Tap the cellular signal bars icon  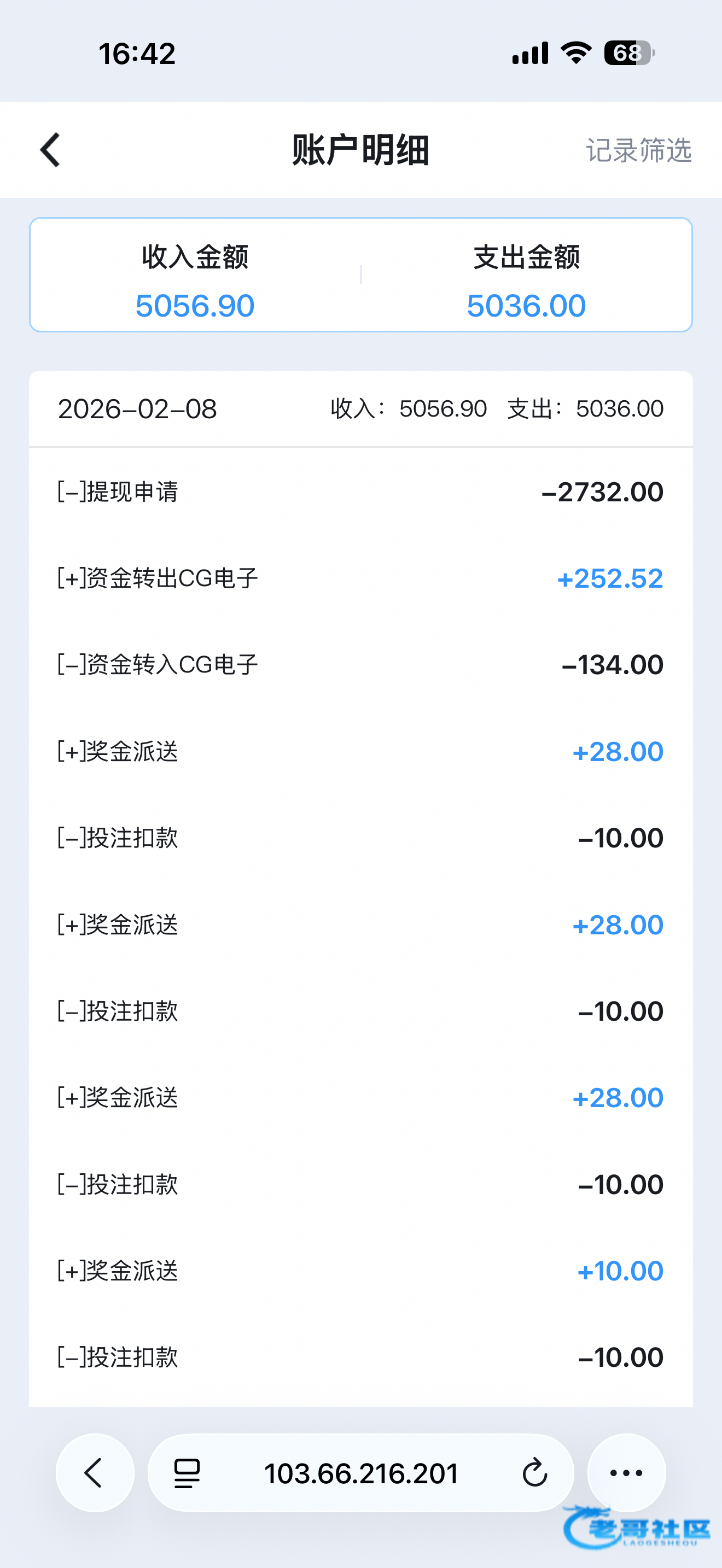click(x=530, y=53)
